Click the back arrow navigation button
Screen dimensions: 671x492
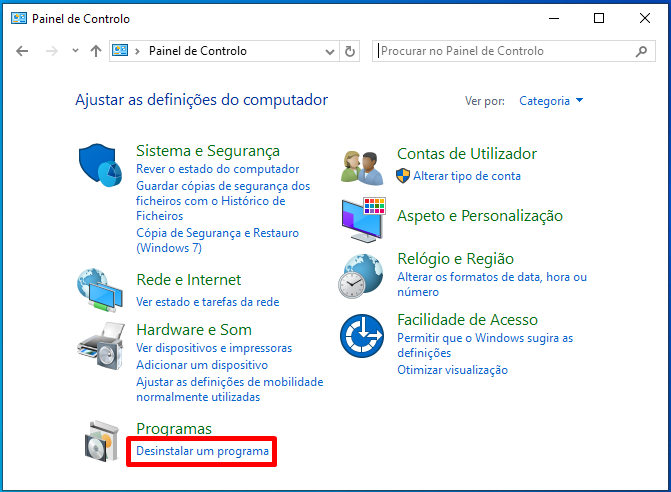pyautogui.click(x=22, y=51)
